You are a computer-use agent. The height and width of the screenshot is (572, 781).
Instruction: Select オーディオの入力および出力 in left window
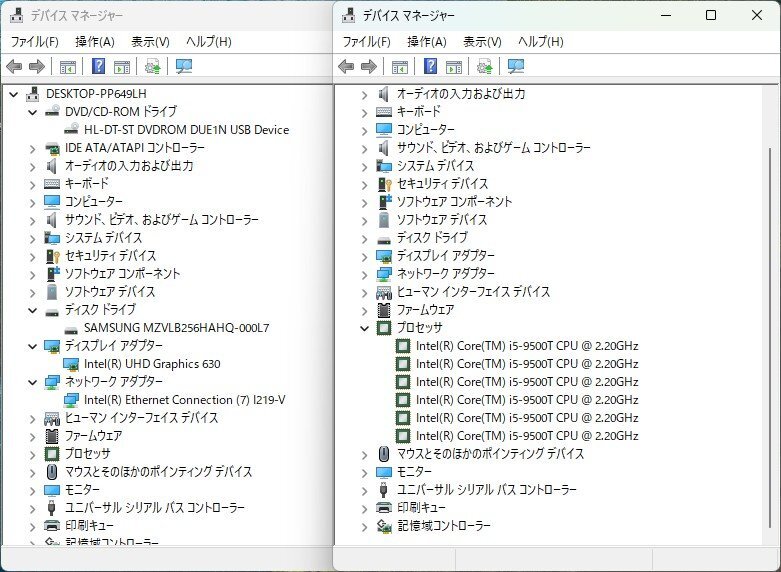129,165
